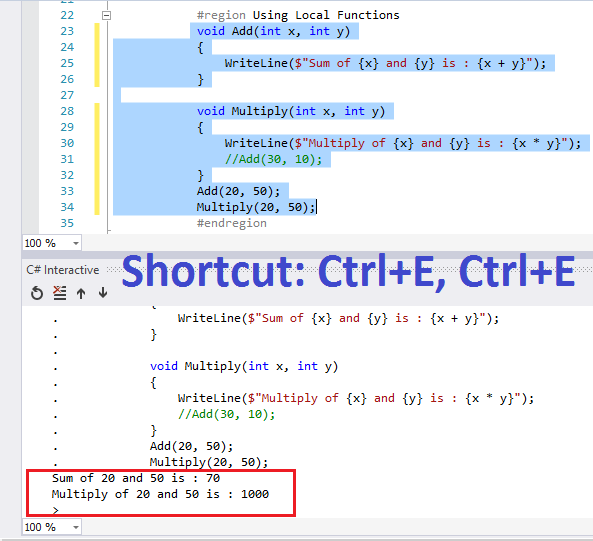Open the C# Interactive zoom dropdown
This screenshot has width=593, height=541.
(76, 527)
